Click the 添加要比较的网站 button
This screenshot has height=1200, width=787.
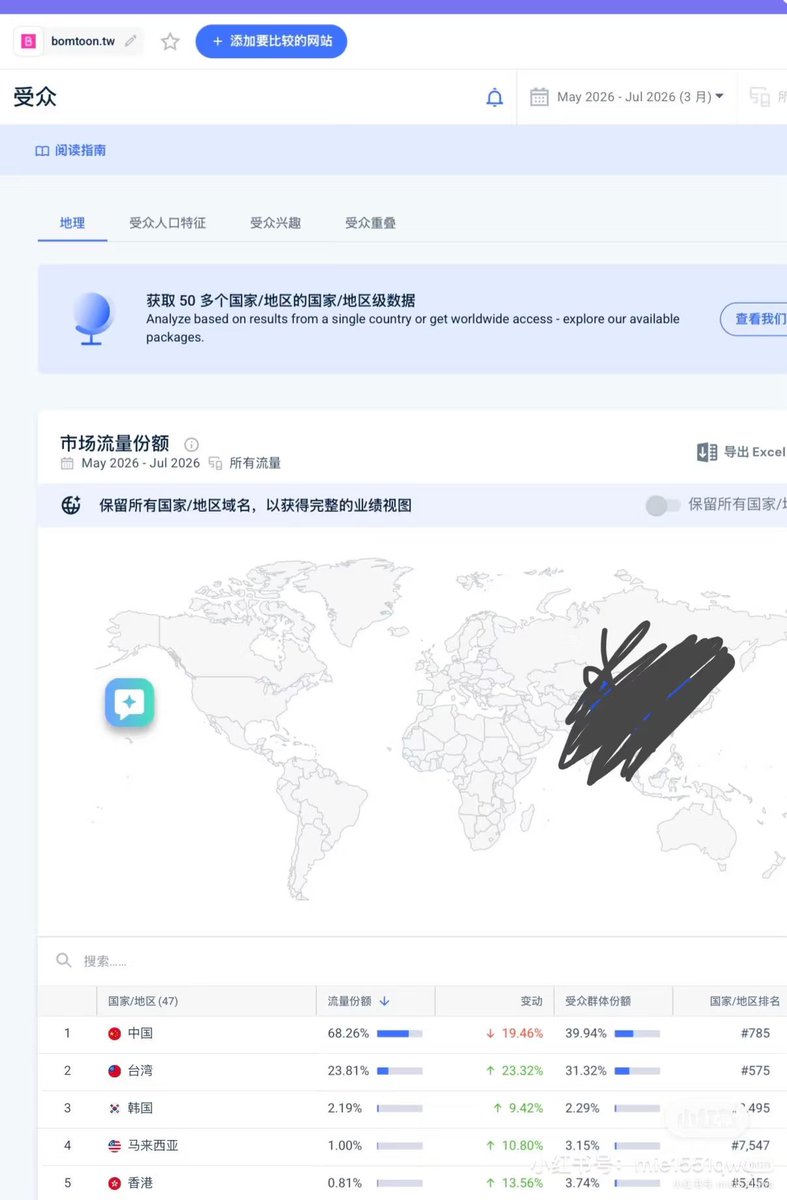(x=271, y=41)
